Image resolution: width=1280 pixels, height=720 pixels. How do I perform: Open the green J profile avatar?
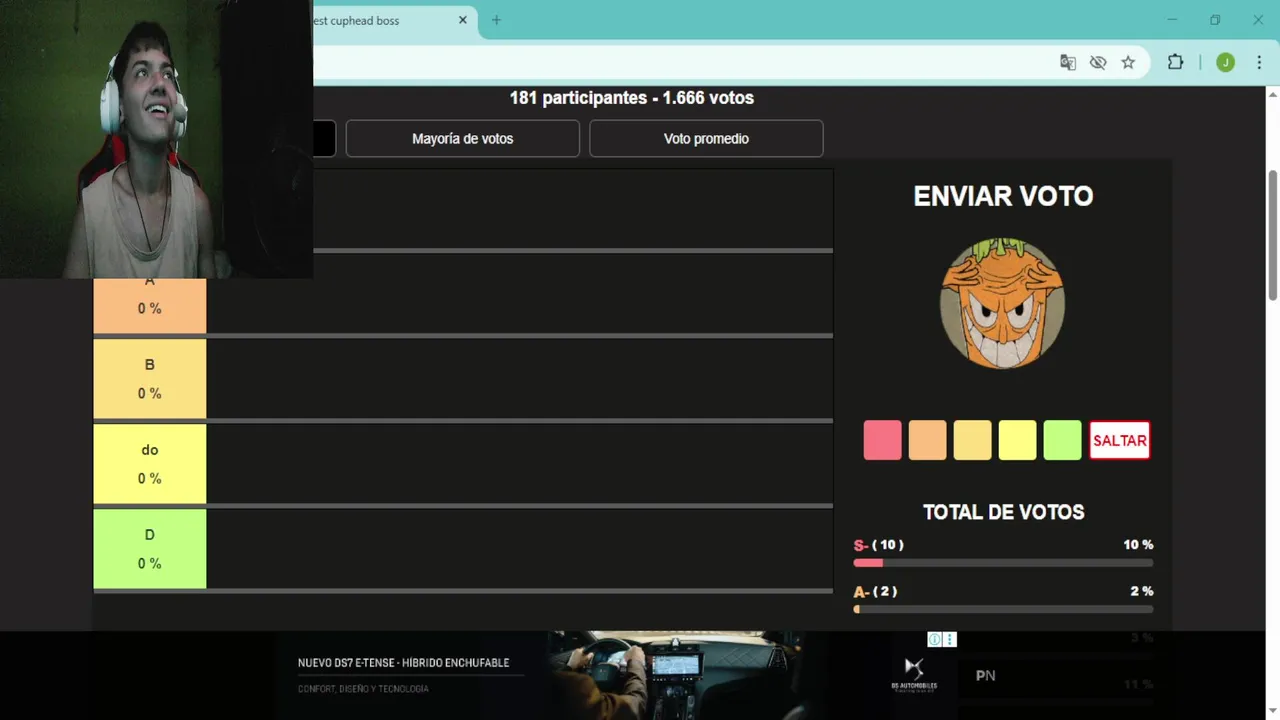(x=1225, y=62)
